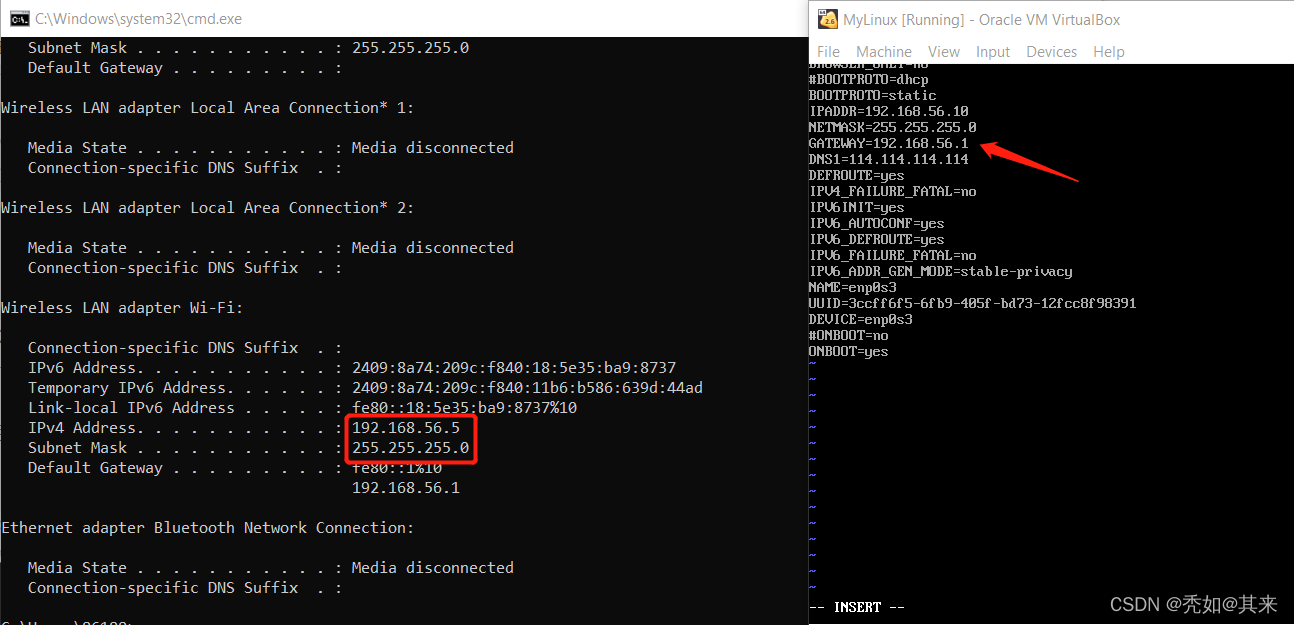Open the Help menu in VirtualBox
The height and width of the screenshot is (625, 1294).
tap(1109, 52)
